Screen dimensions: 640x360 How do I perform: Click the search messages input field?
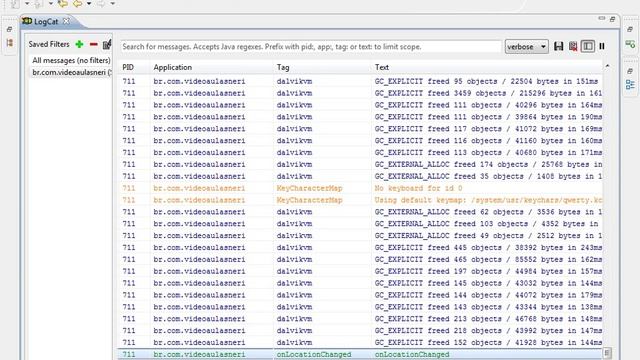(311, 47)
